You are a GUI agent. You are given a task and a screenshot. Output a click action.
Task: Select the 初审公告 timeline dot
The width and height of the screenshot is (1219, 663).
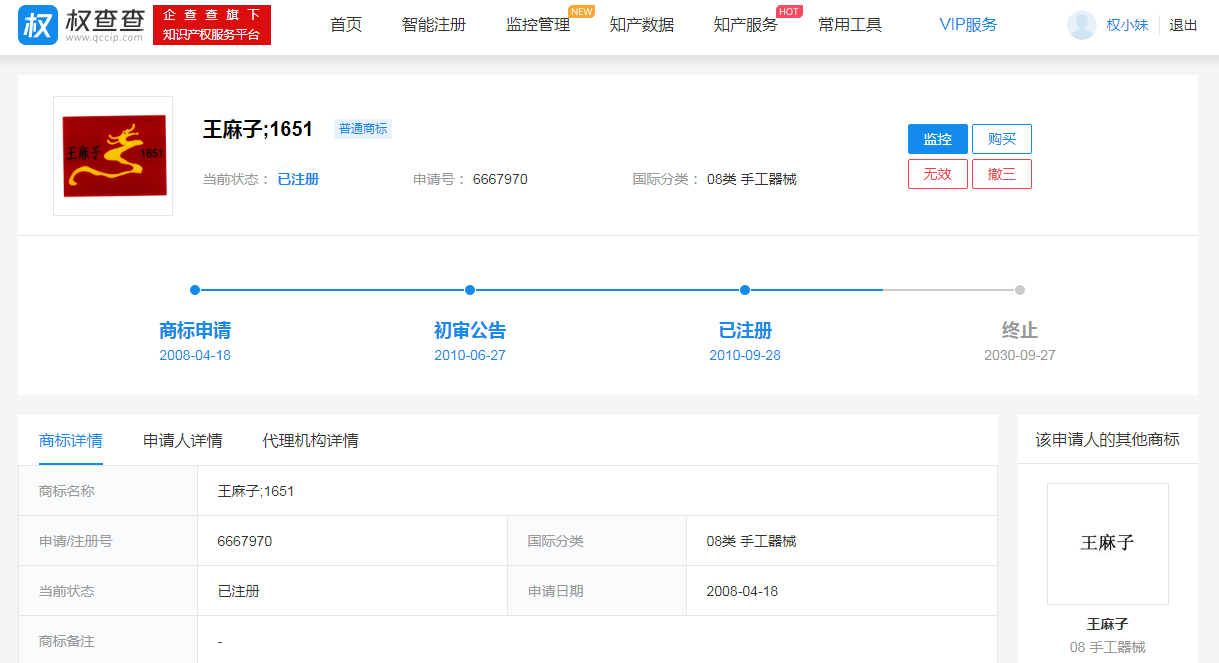[470, 290]
